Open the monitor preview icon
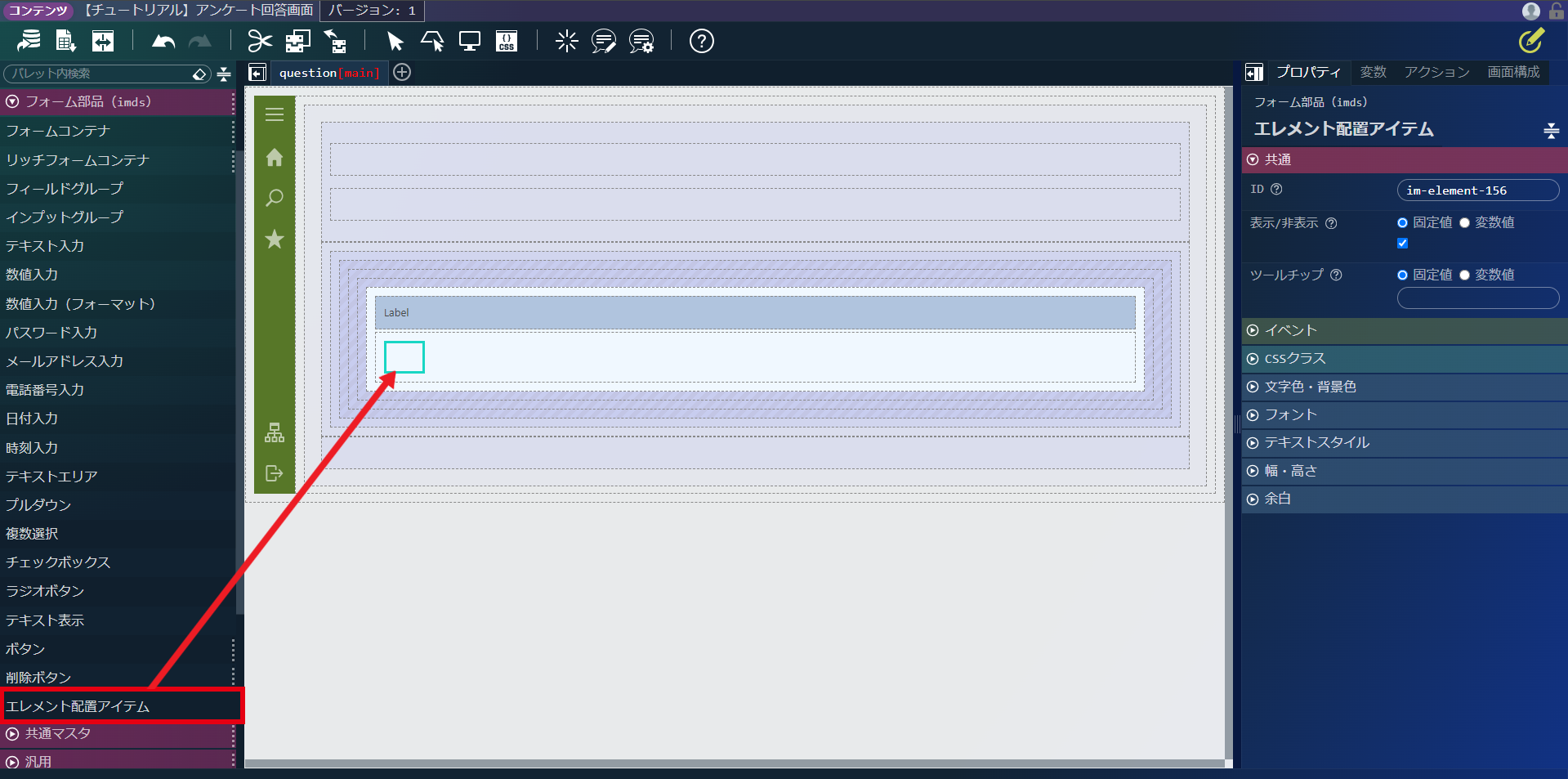 [x=470, y=41]
